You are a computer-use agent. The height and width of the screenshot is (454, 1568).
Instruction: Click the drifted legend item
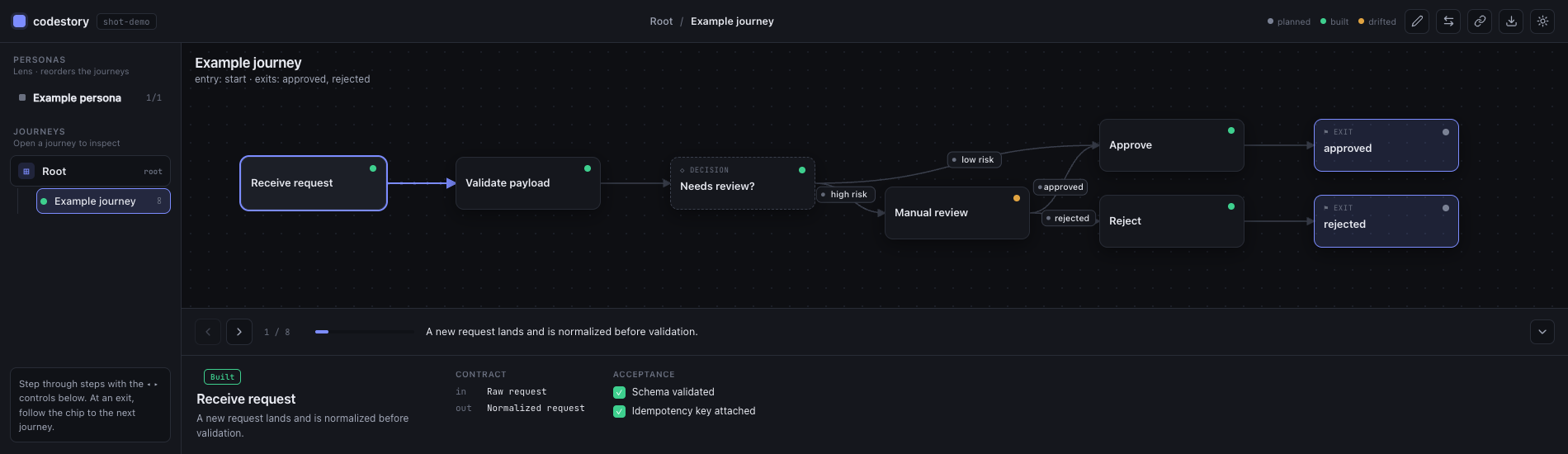pos(1377,21)
